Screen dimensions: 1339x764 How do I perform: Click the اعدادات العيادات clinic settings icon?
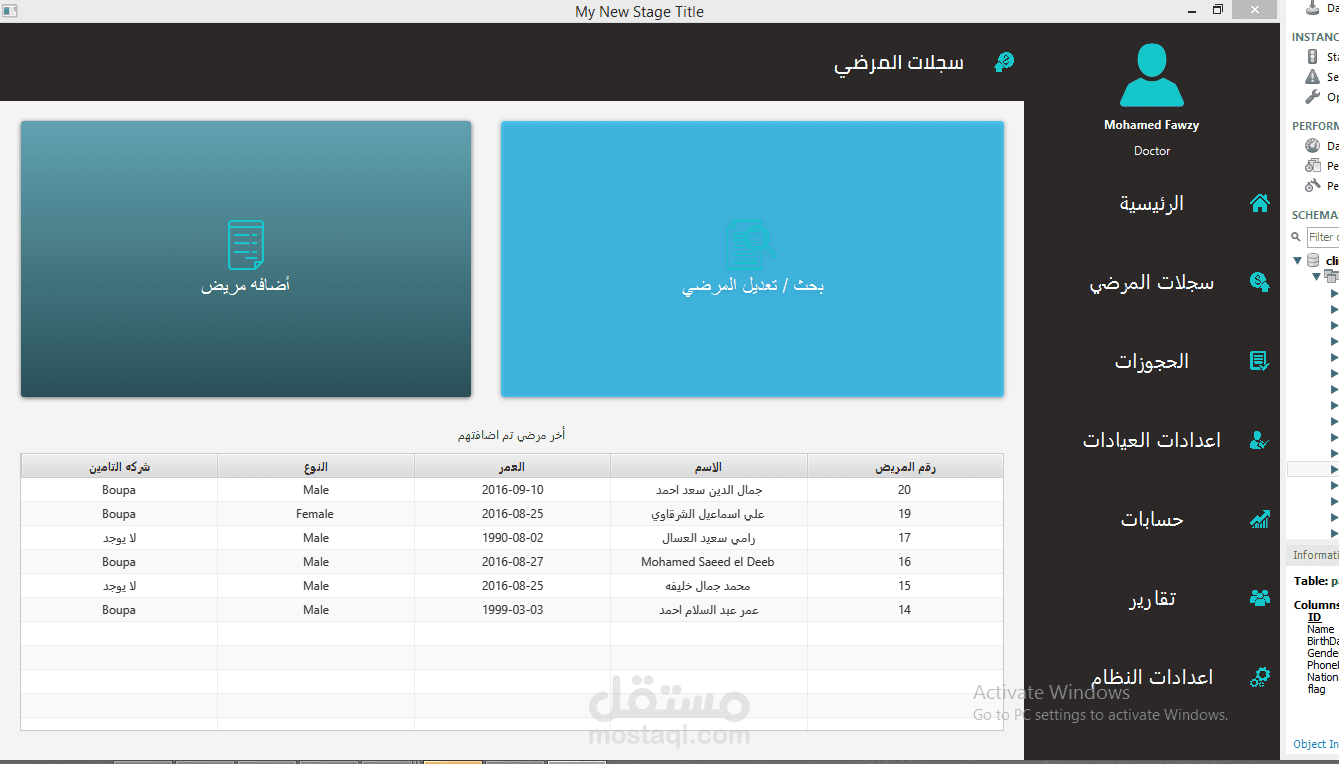1260,440
